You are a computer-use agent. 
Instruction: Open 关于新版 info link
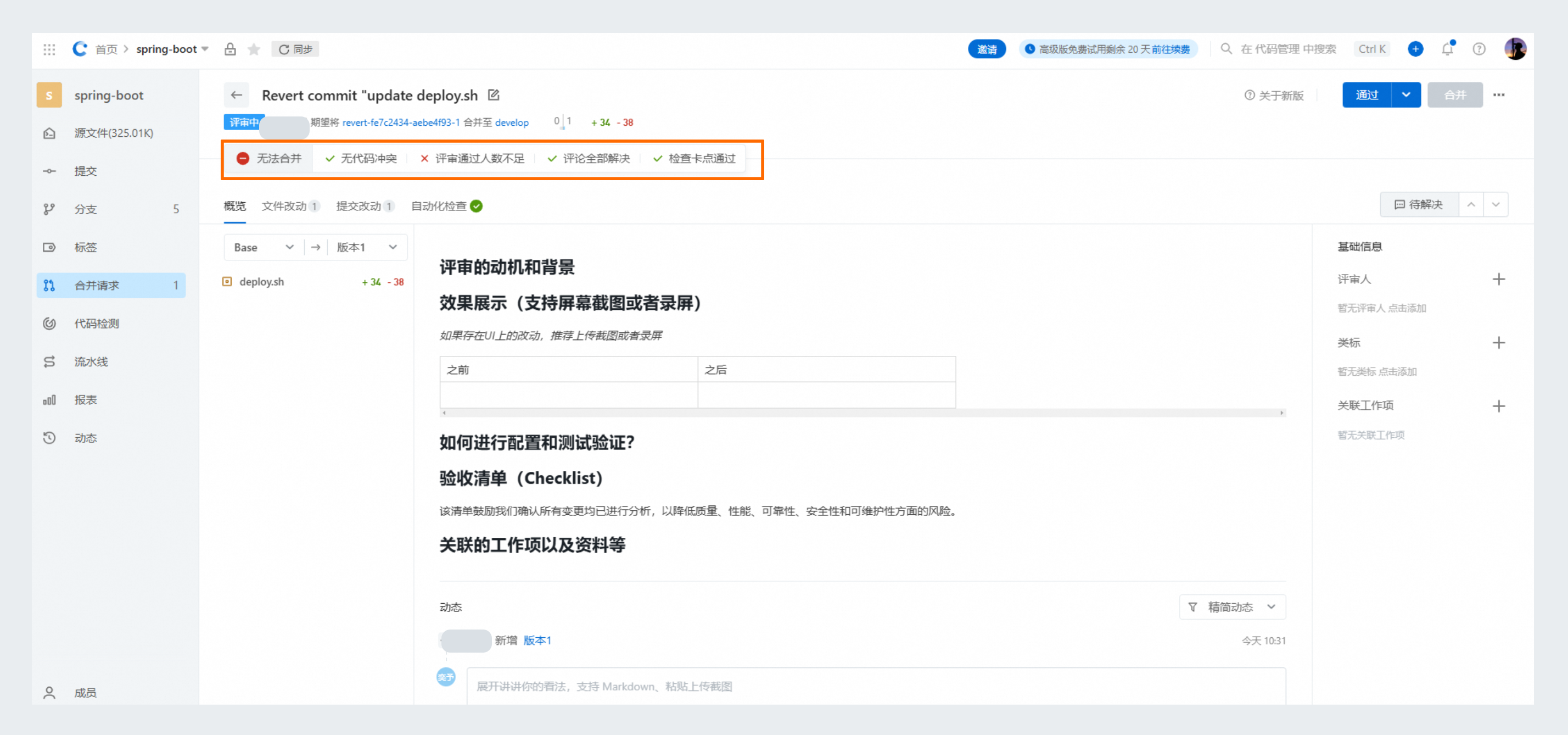tap(1274, 96)
